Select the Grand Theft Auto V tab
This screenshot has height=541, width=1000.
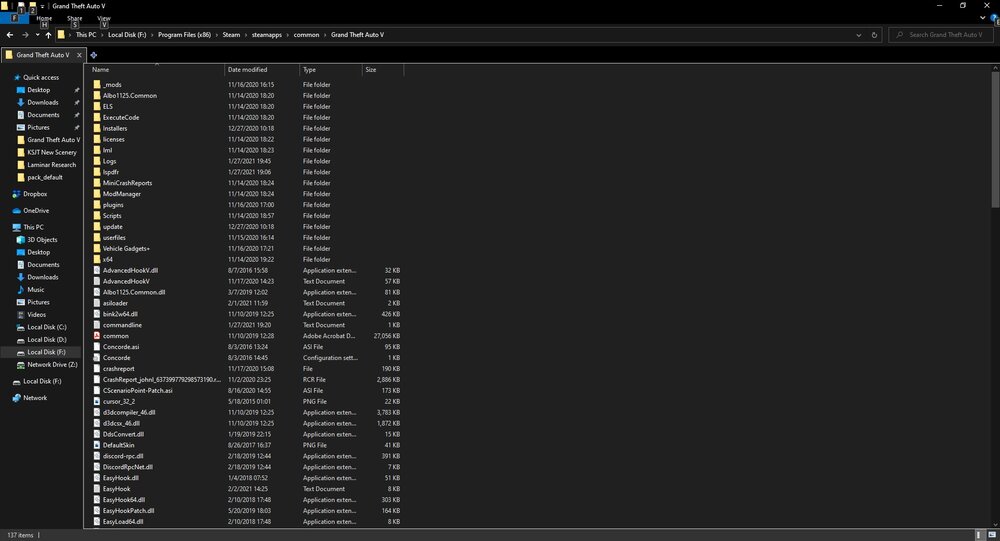42,55
